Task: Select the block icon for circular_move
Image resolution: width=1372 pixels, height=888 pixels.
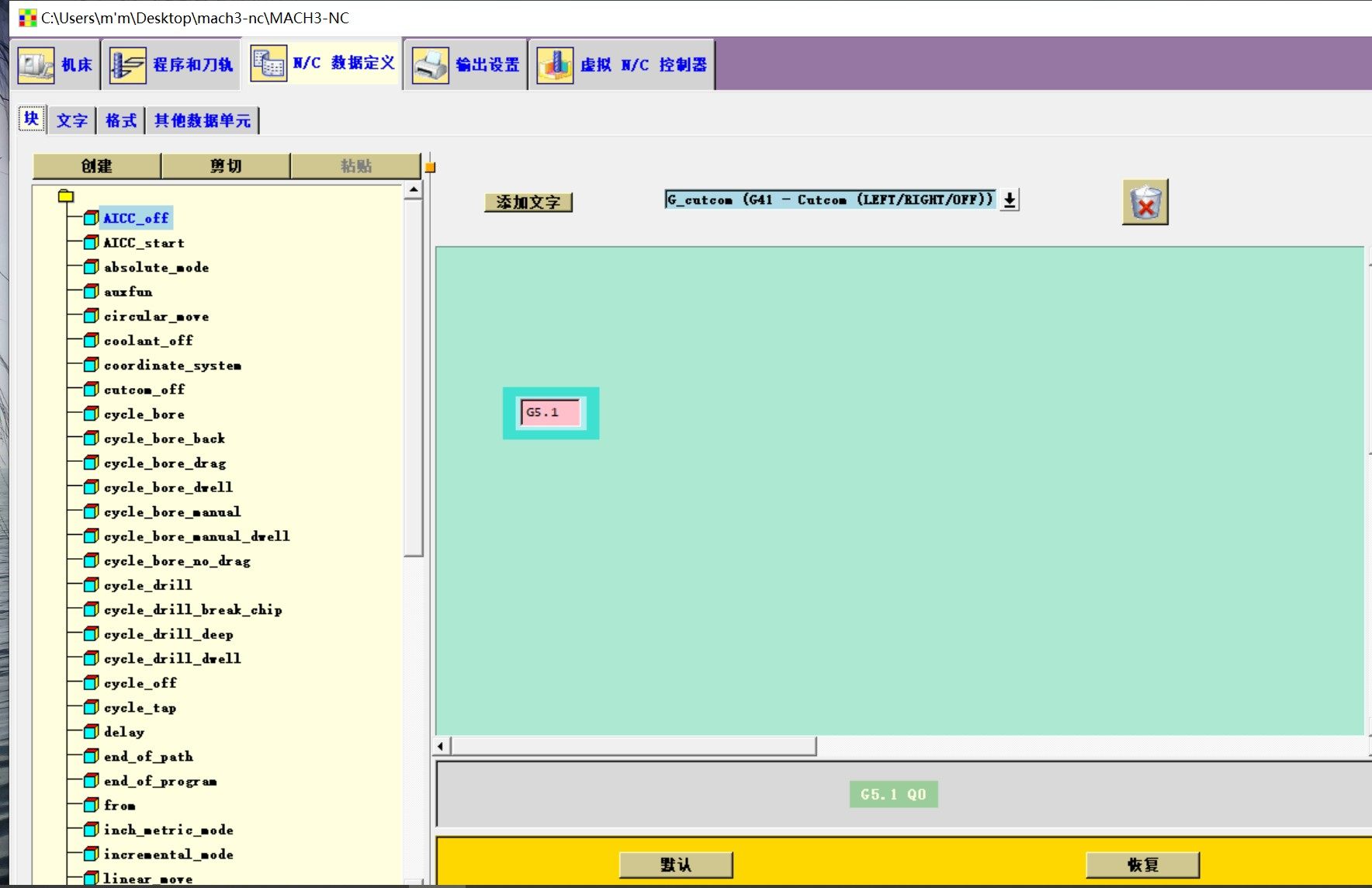Action: pyautogui.click(x=91, y=316)
